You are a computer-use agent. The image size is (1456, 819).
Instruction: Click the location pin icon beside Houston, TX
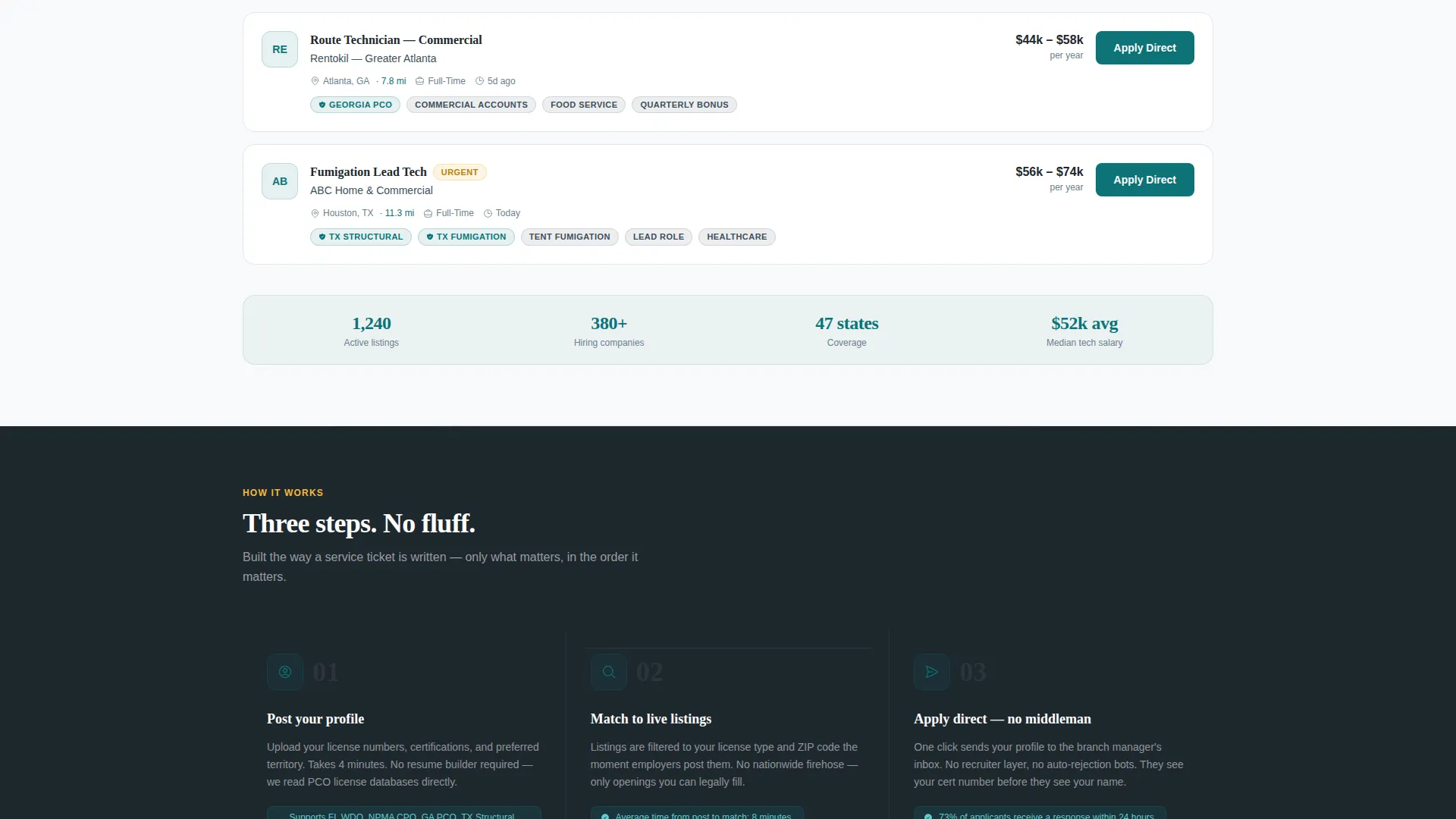(315, 213)
